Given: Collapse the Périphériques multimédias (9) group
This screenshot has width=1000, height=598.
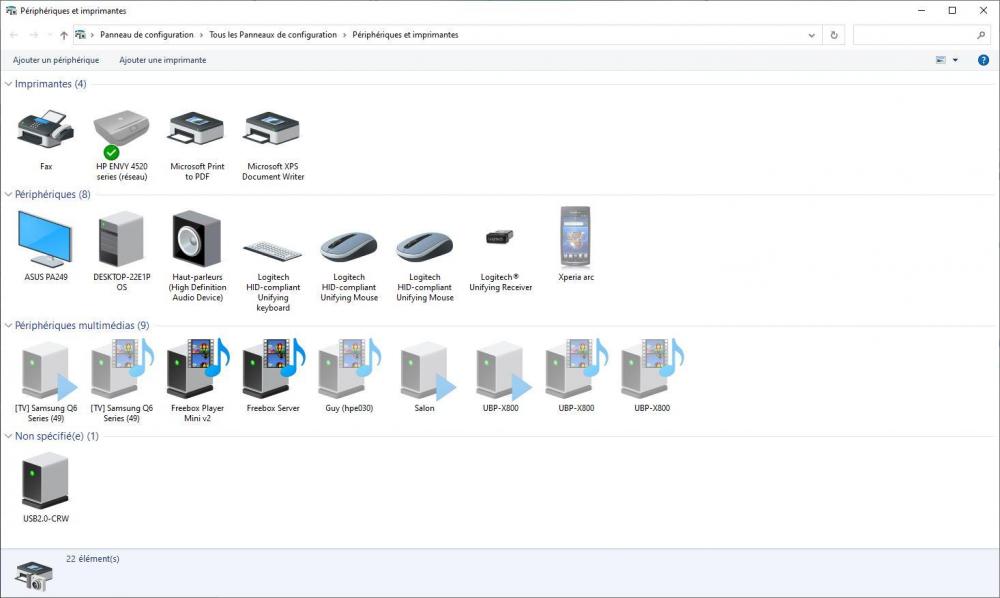Looking at the screenshot, I should coord(8,325).
